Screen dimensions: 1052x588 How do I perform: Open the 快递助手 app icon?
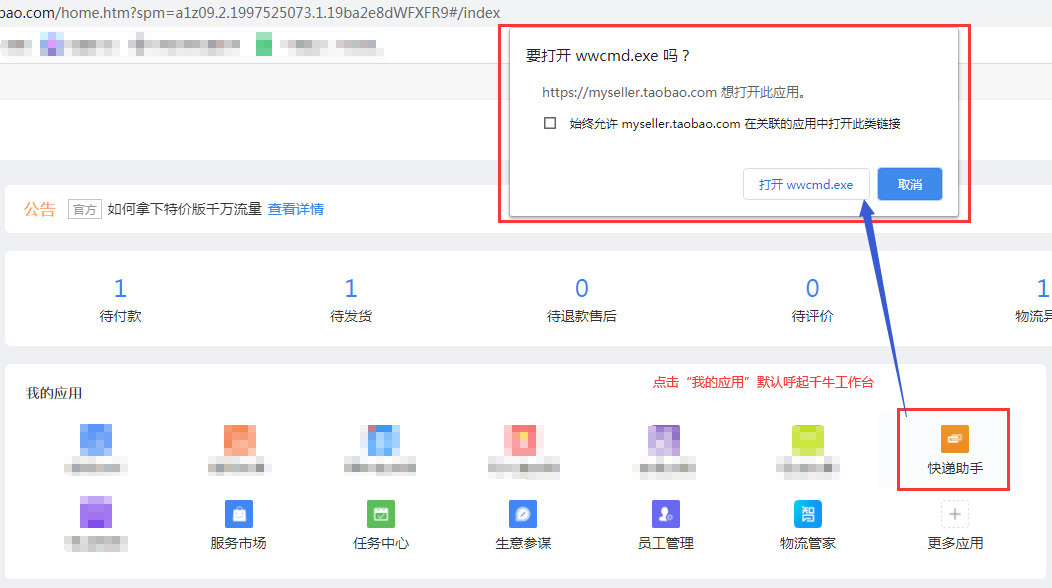click(x=954, y=439)
